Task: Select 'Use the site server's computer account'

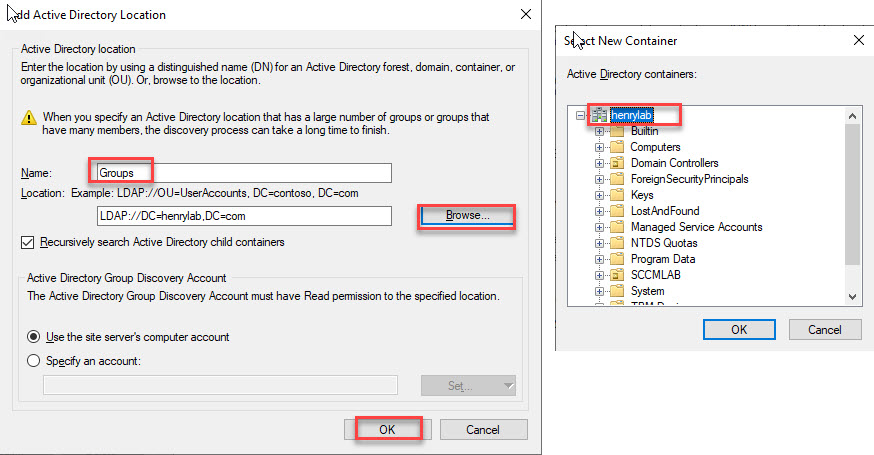Action: tap(34, 337)
